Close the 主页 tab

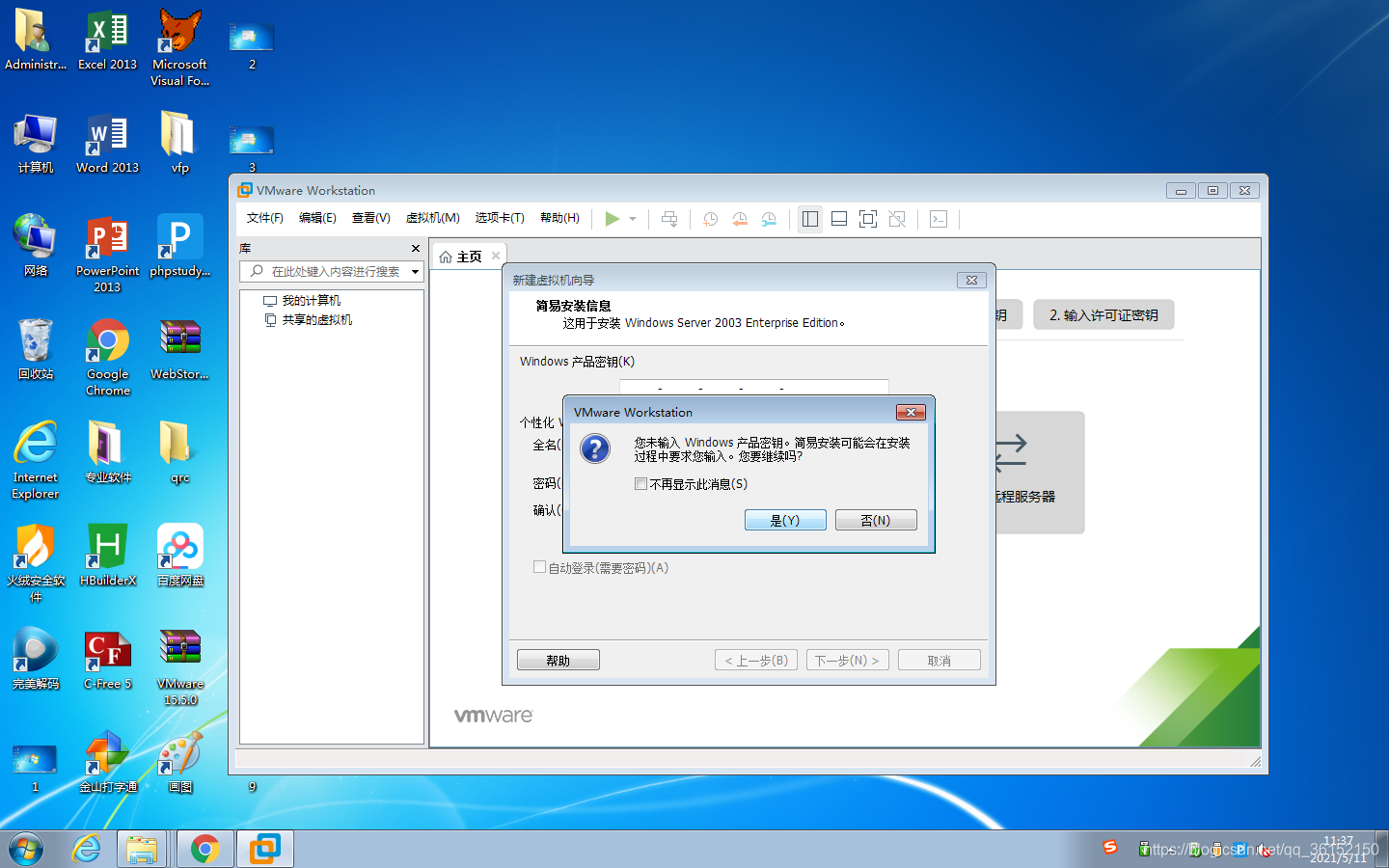click(x=496, y=256)
